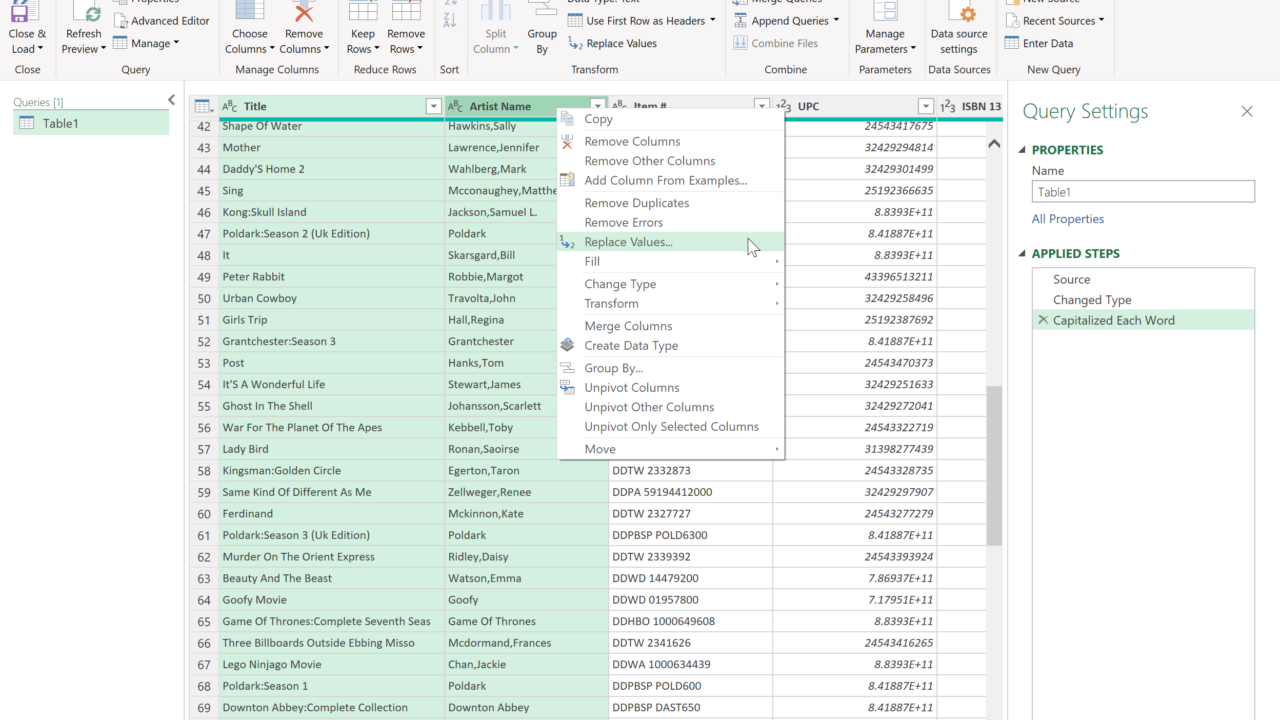Screen dimensions: 1280x720
Task: Click the vertical scrollbar of data grid
Action: point(994,465)
